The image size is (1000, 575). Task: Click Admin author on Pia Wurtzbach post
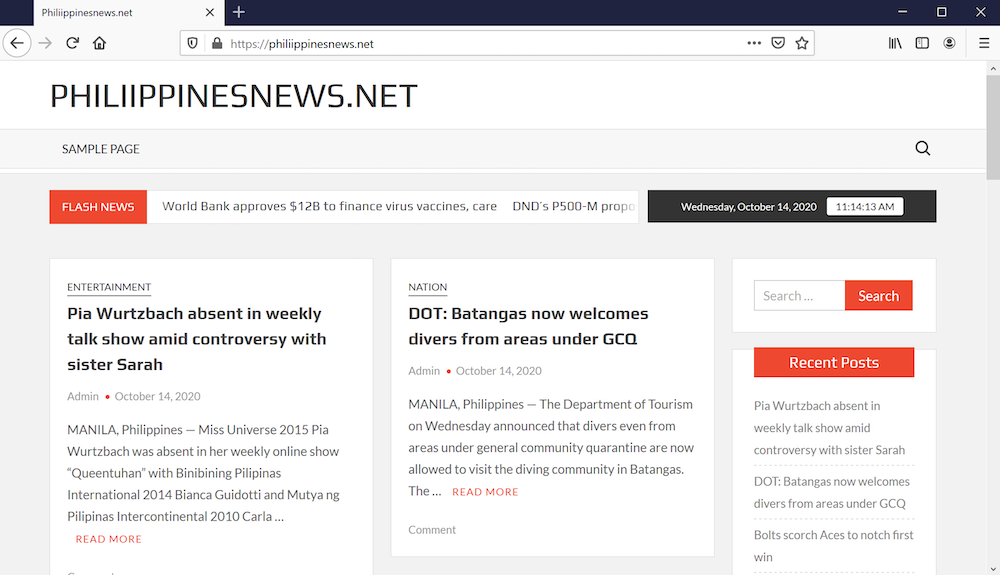click(83, 397)
